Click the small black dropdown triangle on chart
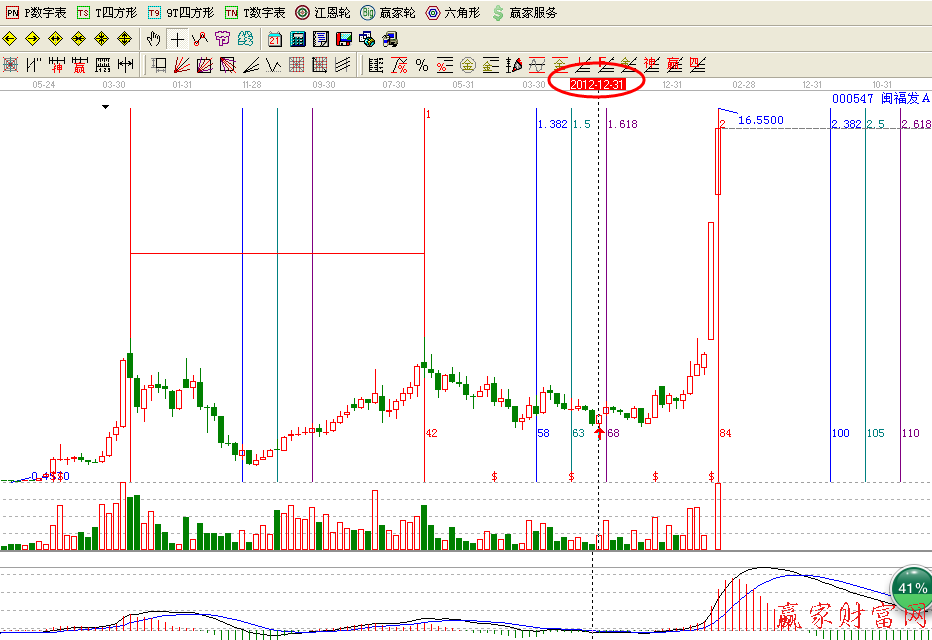This screenshot has height=640, width=932. [105, 106]
